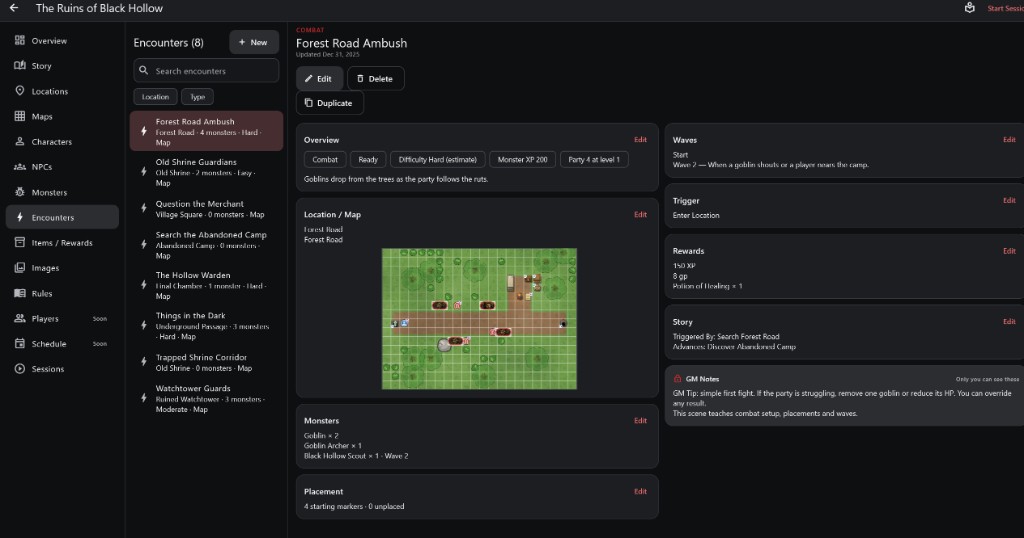Screen dimensions: 1024x538
Task: Select the Locations pin icon
Action: pyautogui.click(x=20, y=91)
